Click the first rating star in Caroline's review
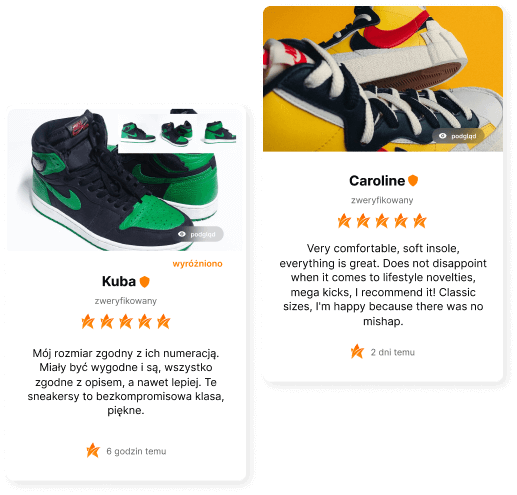This screenshot has height=495, width=517. 344,221
